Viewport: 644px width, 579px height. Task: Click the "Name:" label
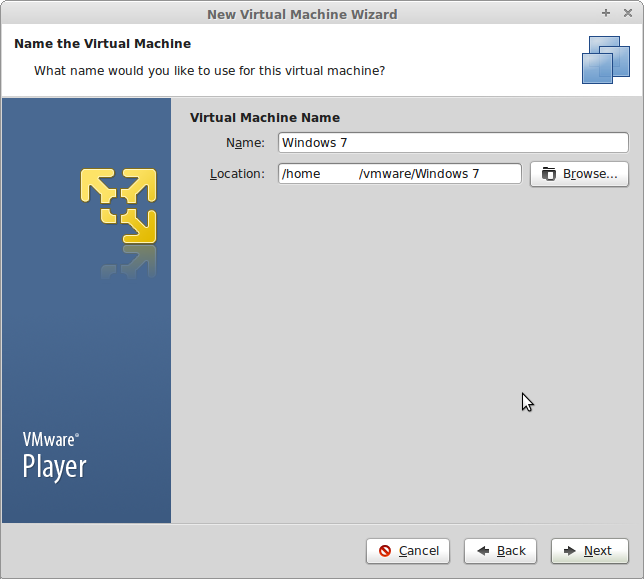click(x=245, y=142)
